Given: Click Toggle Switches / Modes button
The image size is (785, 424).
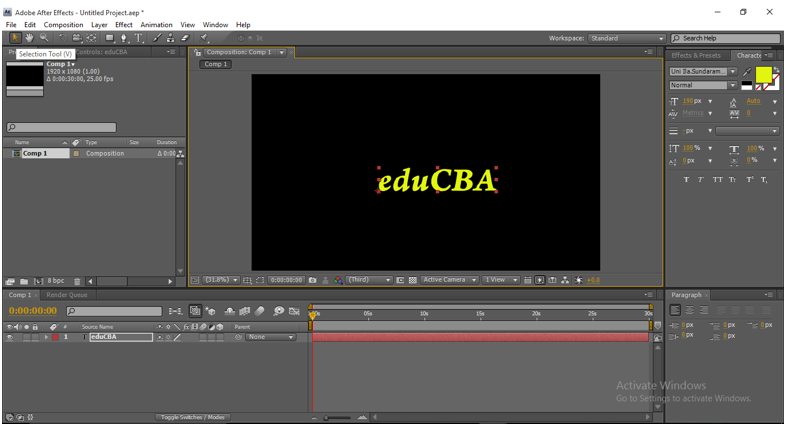Looking at the screenshot, I should click(x=192, y=417).
